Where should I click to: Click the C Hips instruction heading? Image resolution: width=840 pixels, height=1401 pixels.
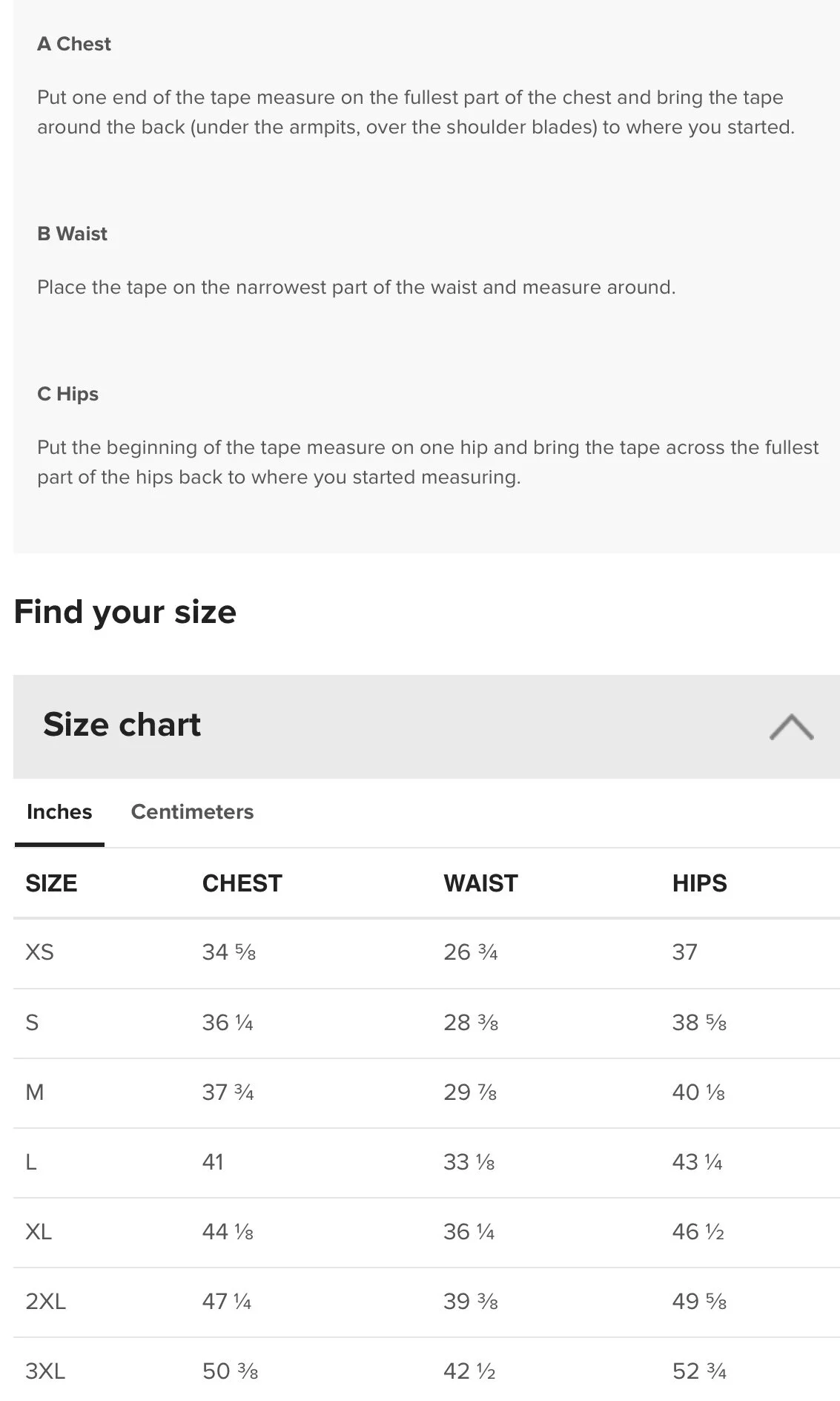click(x=67, y=394)
